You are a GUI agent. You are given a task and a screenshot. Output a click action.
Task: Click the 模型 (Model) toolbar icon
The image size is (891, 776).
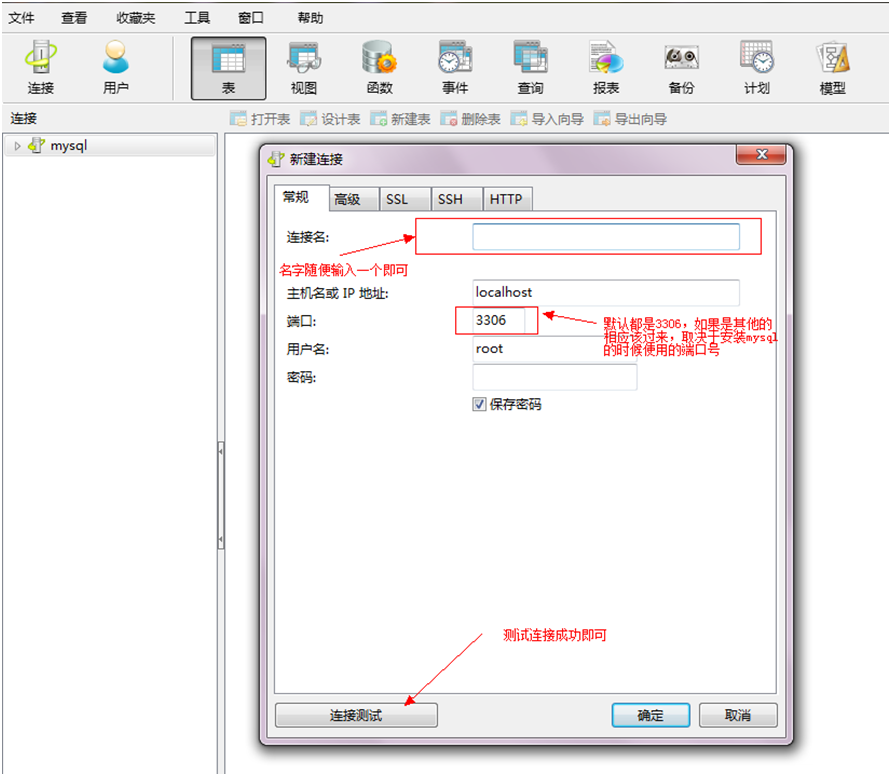832,68
